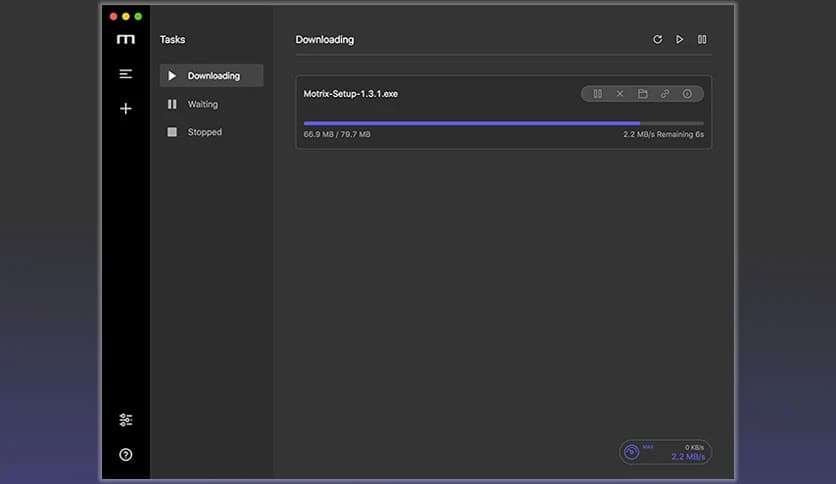Show the downloaded file in its folder
Screen dimensions: 836x484
click(642, 94)
